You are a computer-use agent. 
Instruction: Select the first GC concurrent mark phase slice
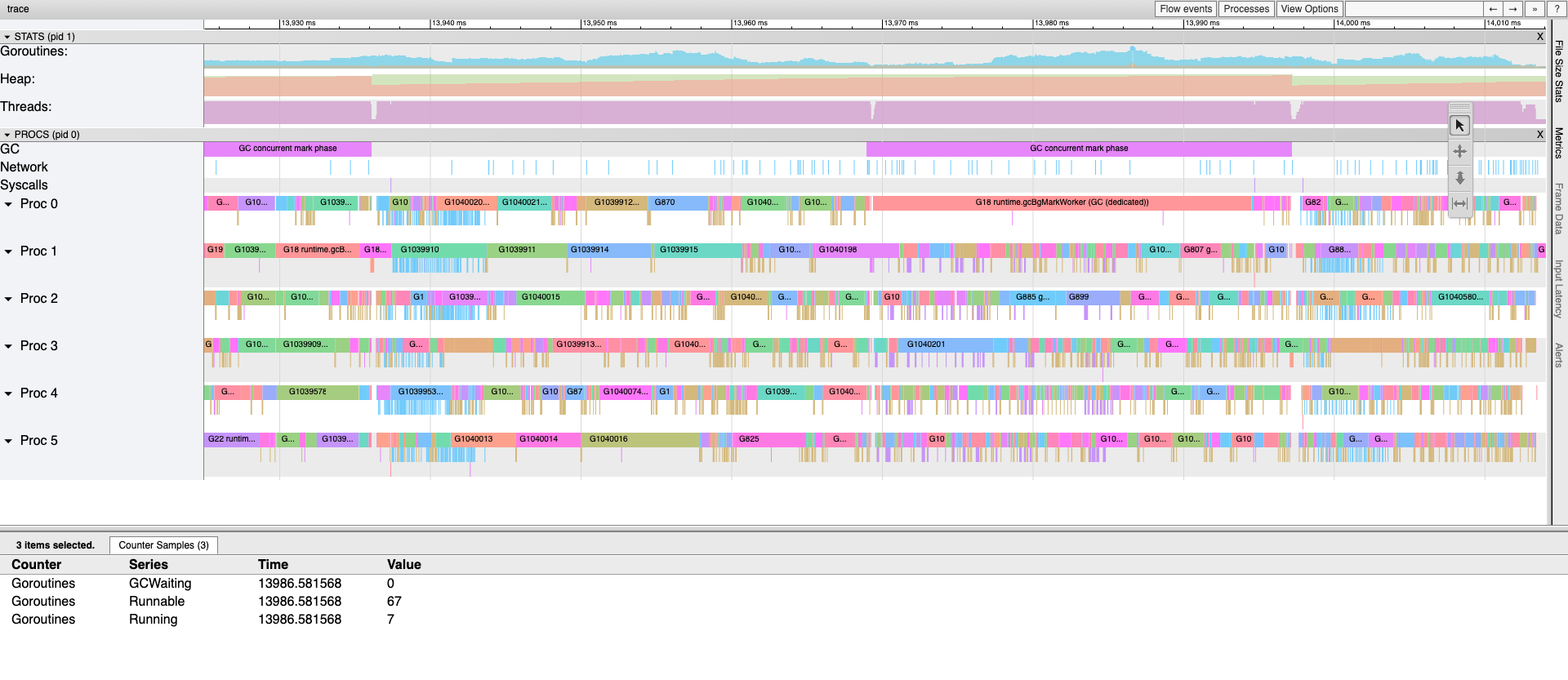tap(287, 149)
